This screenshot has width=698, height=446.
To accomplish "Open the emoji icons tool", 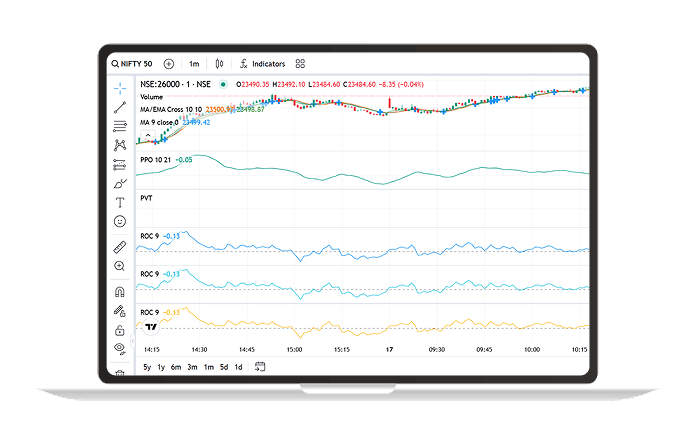I will tap(120, 221).
